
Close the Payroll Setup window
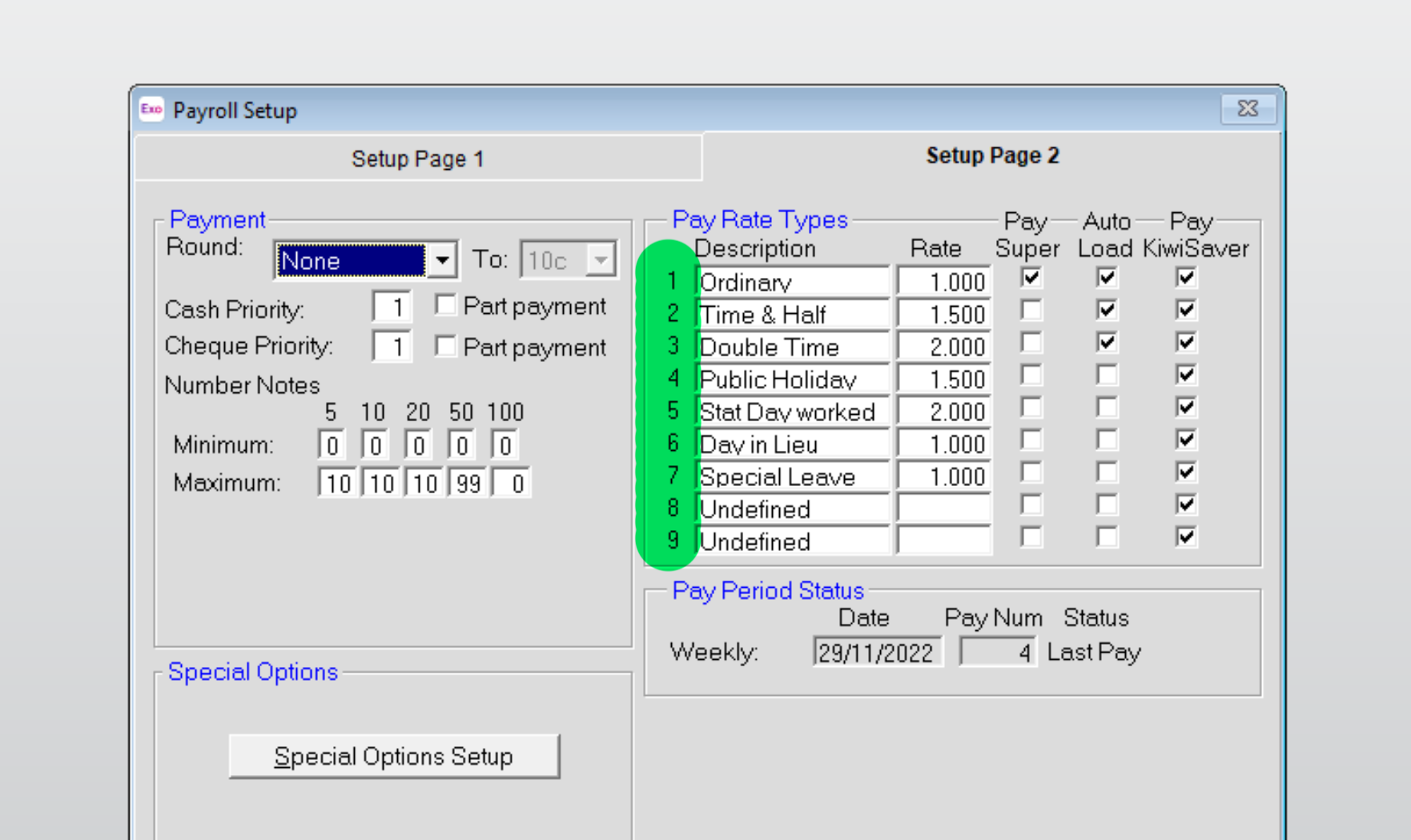1247,109
